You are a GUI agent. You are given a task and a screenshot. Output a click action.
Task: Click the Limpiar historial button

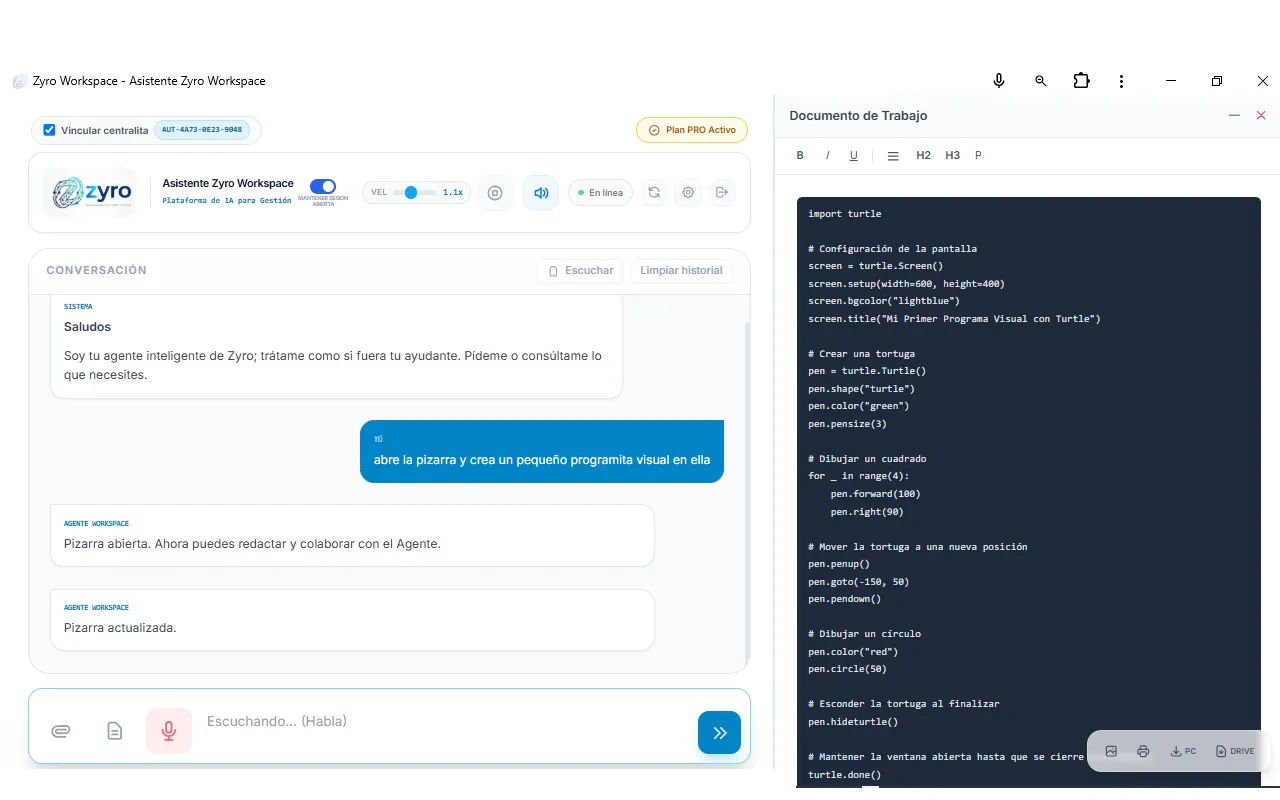click(x=681, y=270)
